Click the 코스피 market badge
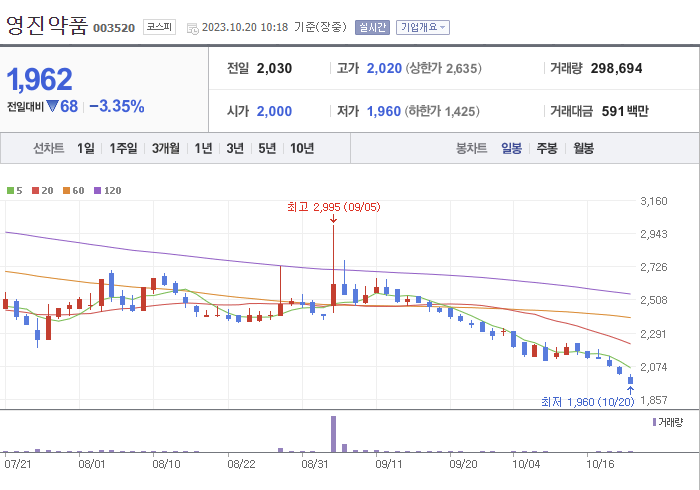Screen dimensions: 700x490 click(x=159, y=27)
